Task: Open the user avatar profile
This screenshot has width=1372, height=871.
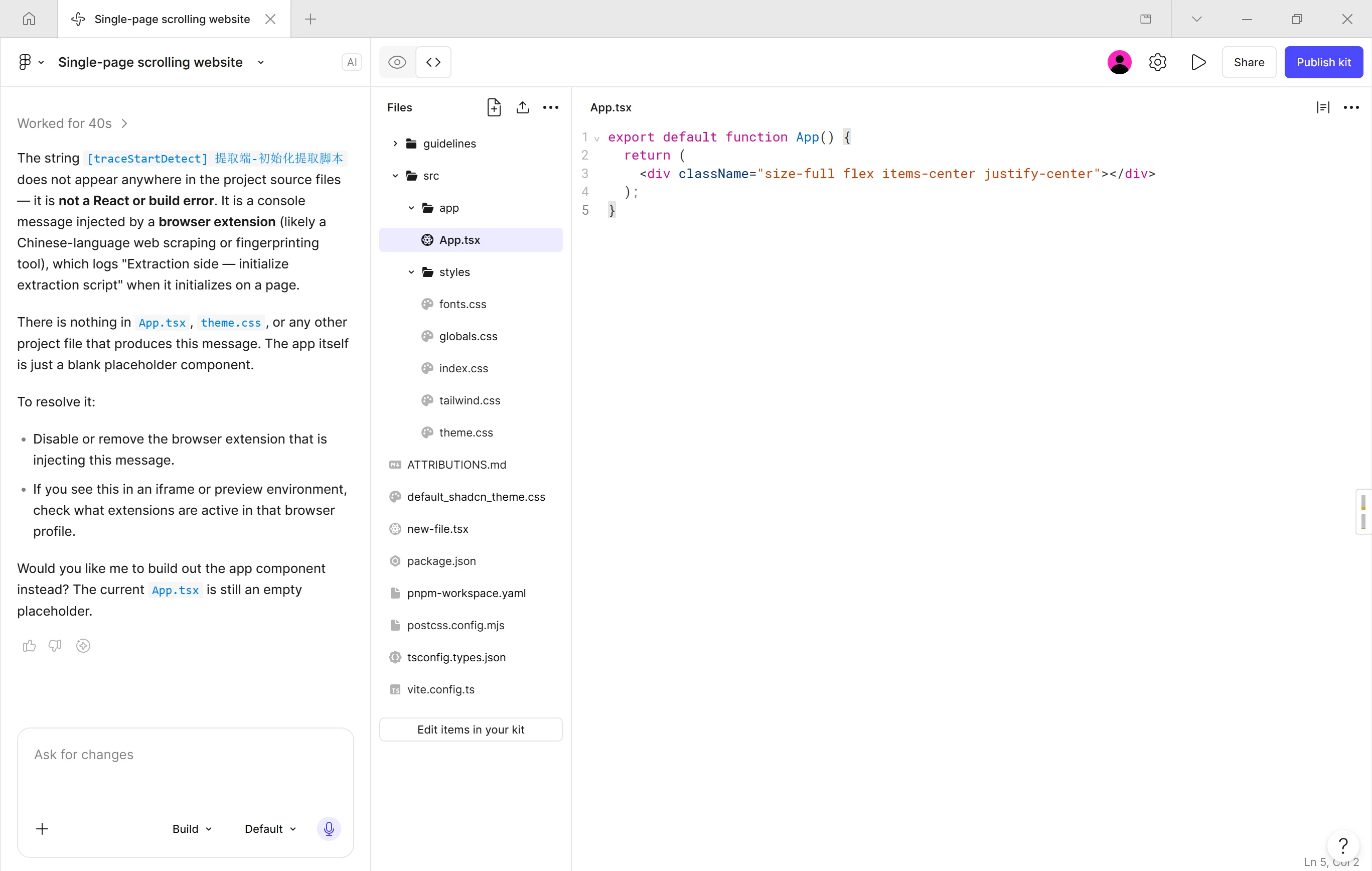Action: pos(1119,62)
